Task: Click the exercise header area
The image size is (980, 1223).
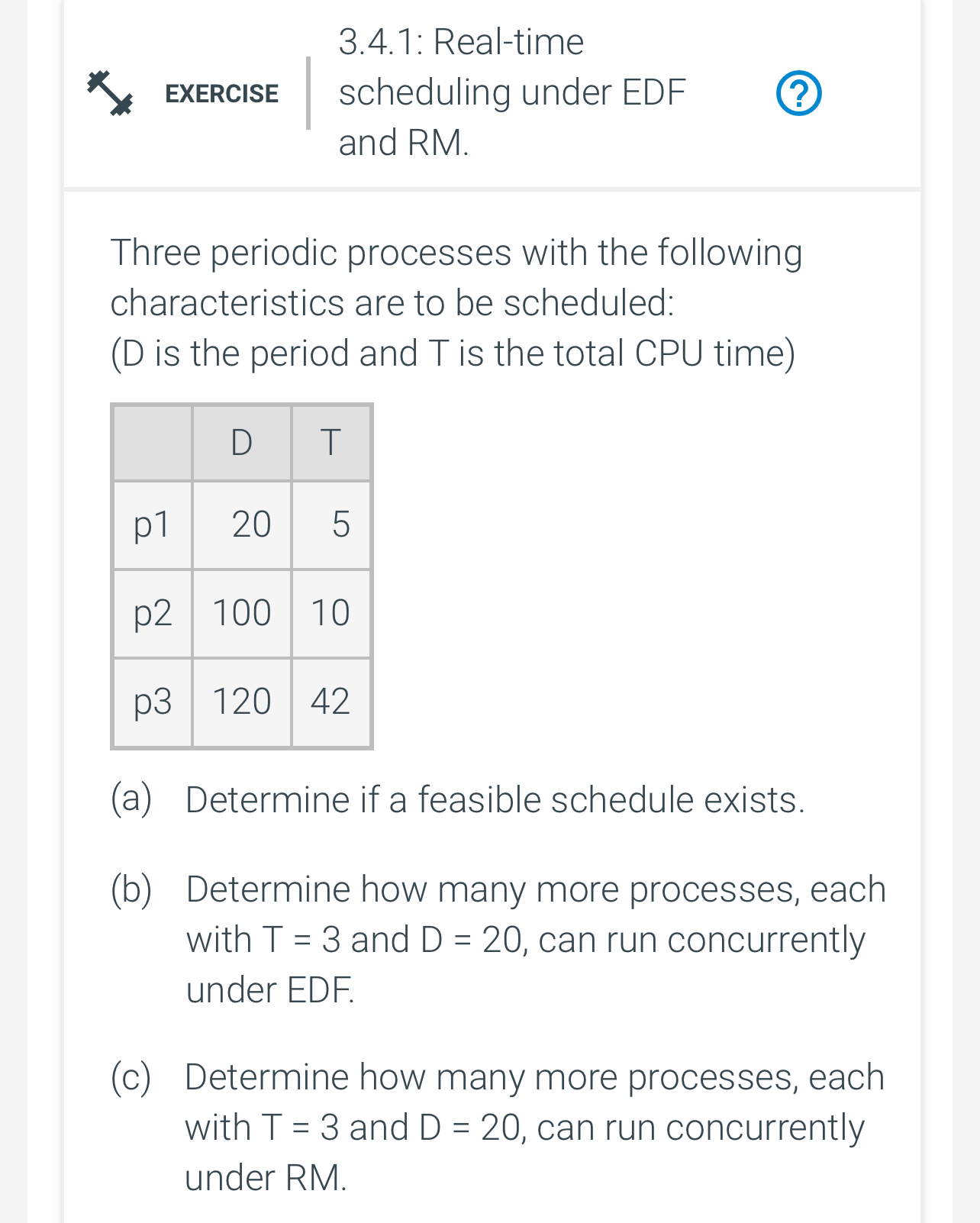Action: (x=490, y=94)
